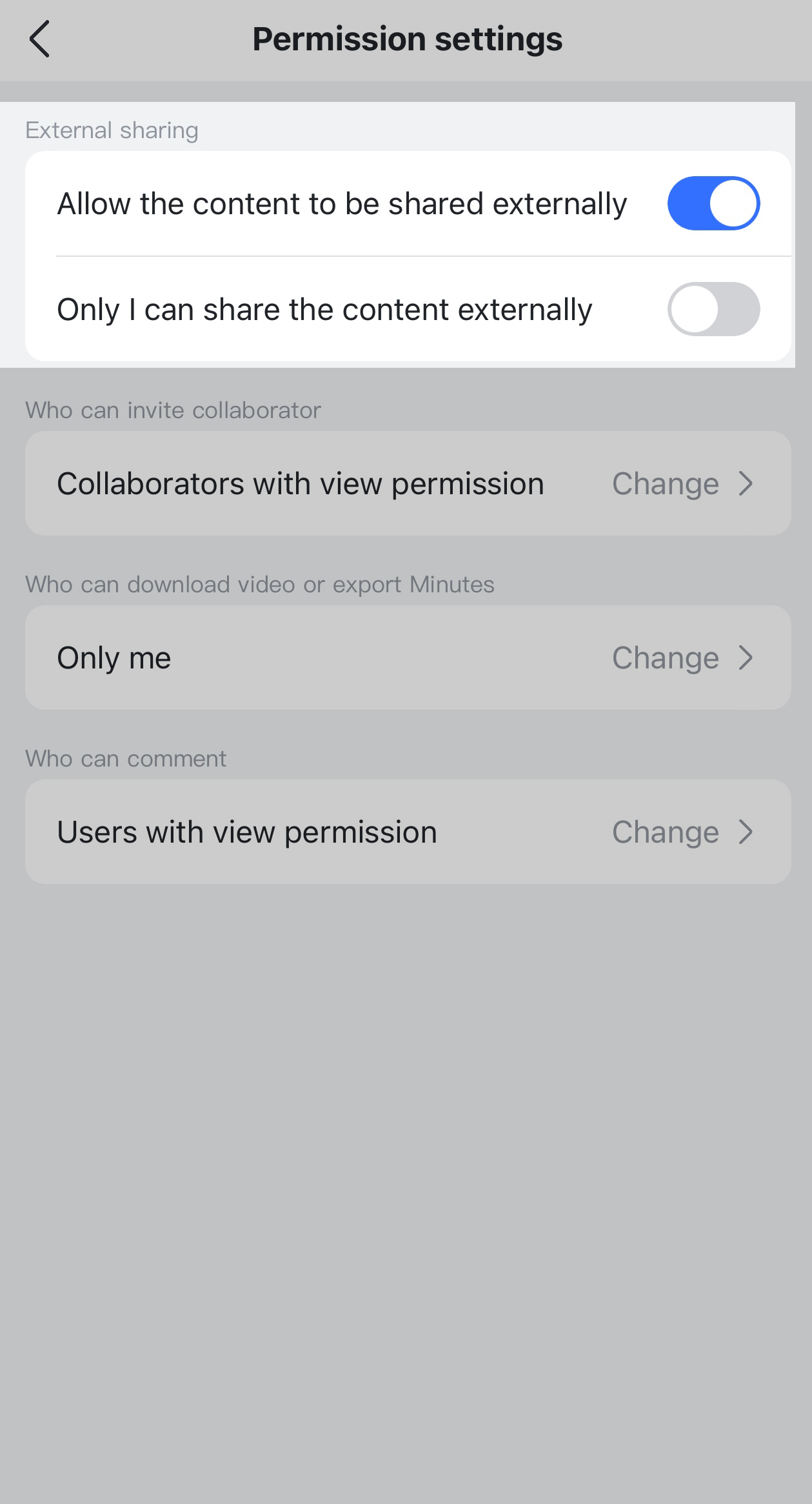The height and width of the screenshot is (1504, 812).
Task: Tap the Who can comment section header
Action: [126, 759]
